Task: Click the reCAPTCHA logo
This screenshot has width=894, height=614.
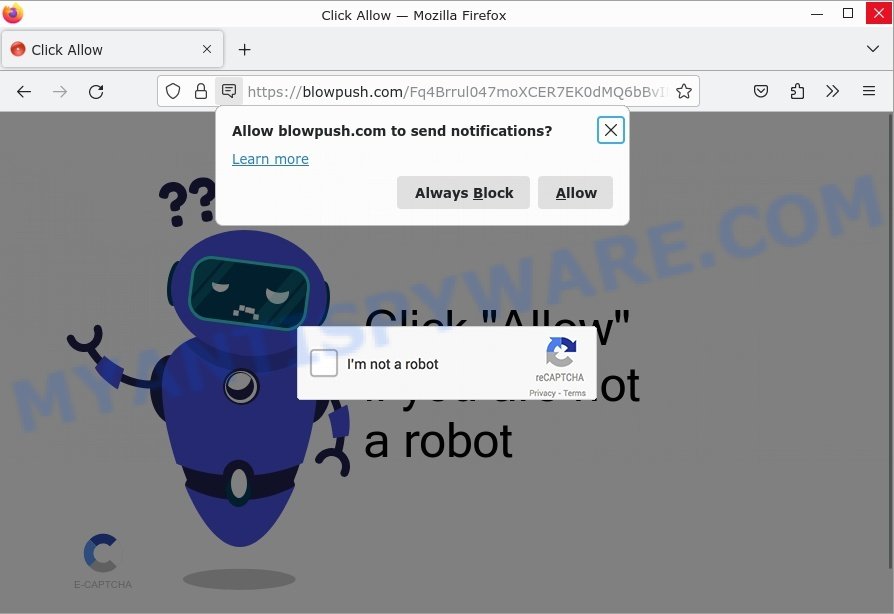Action: 561,352
